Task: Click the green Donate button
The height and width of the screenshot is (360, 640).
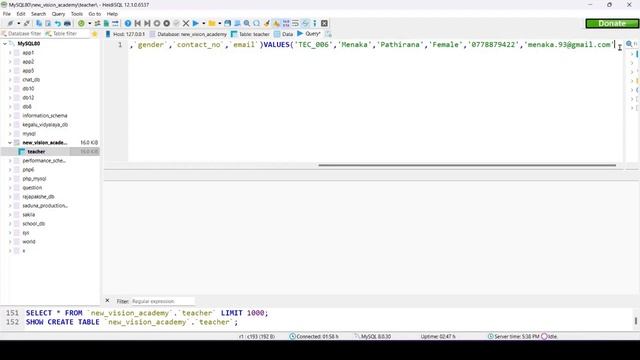Action: tap(612, 23)
